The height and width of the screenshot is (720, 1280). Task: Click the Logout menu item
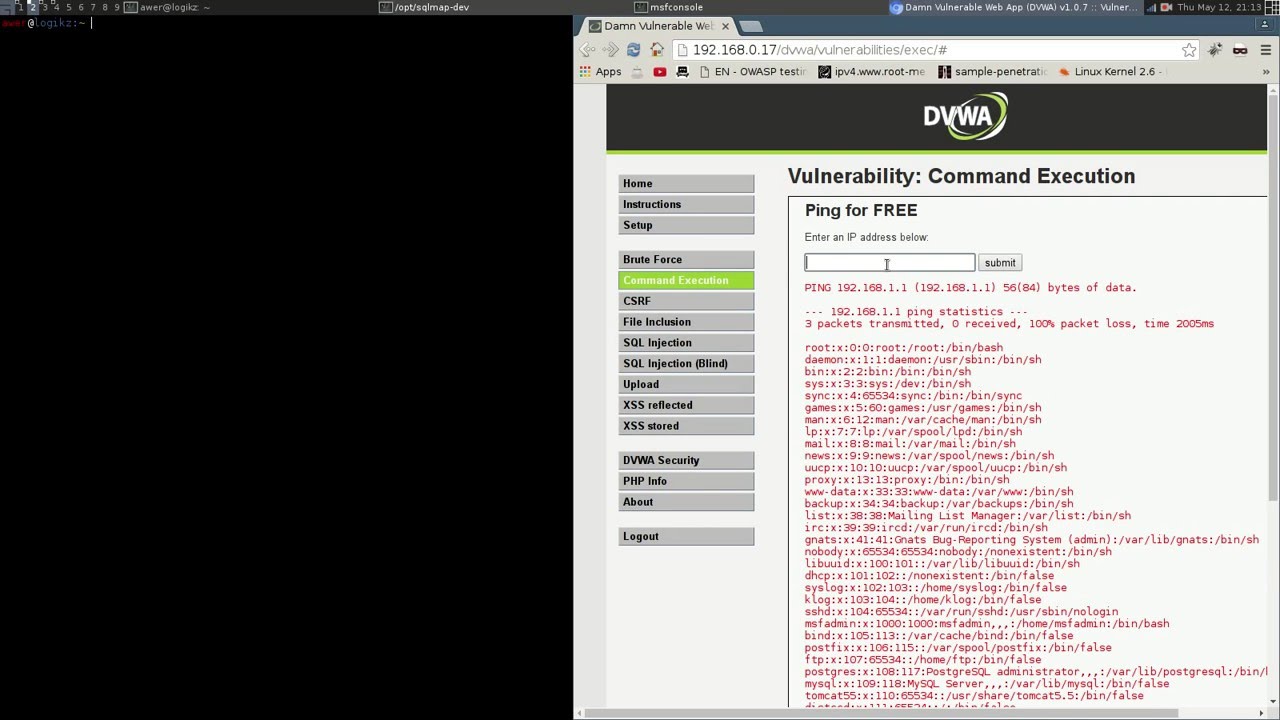[686, 537]
